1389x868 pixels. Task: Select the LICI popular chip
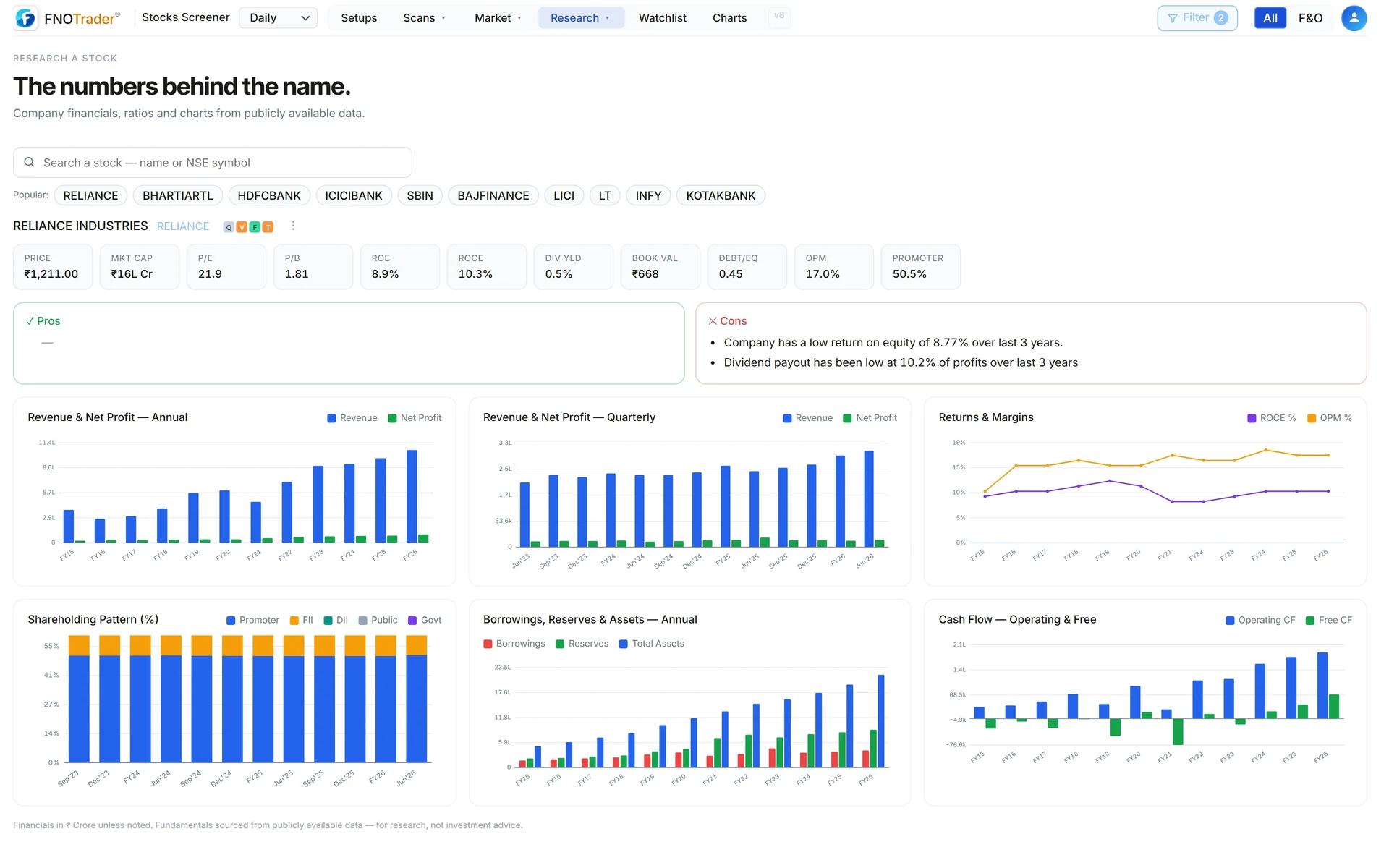[x=564, y=196]
